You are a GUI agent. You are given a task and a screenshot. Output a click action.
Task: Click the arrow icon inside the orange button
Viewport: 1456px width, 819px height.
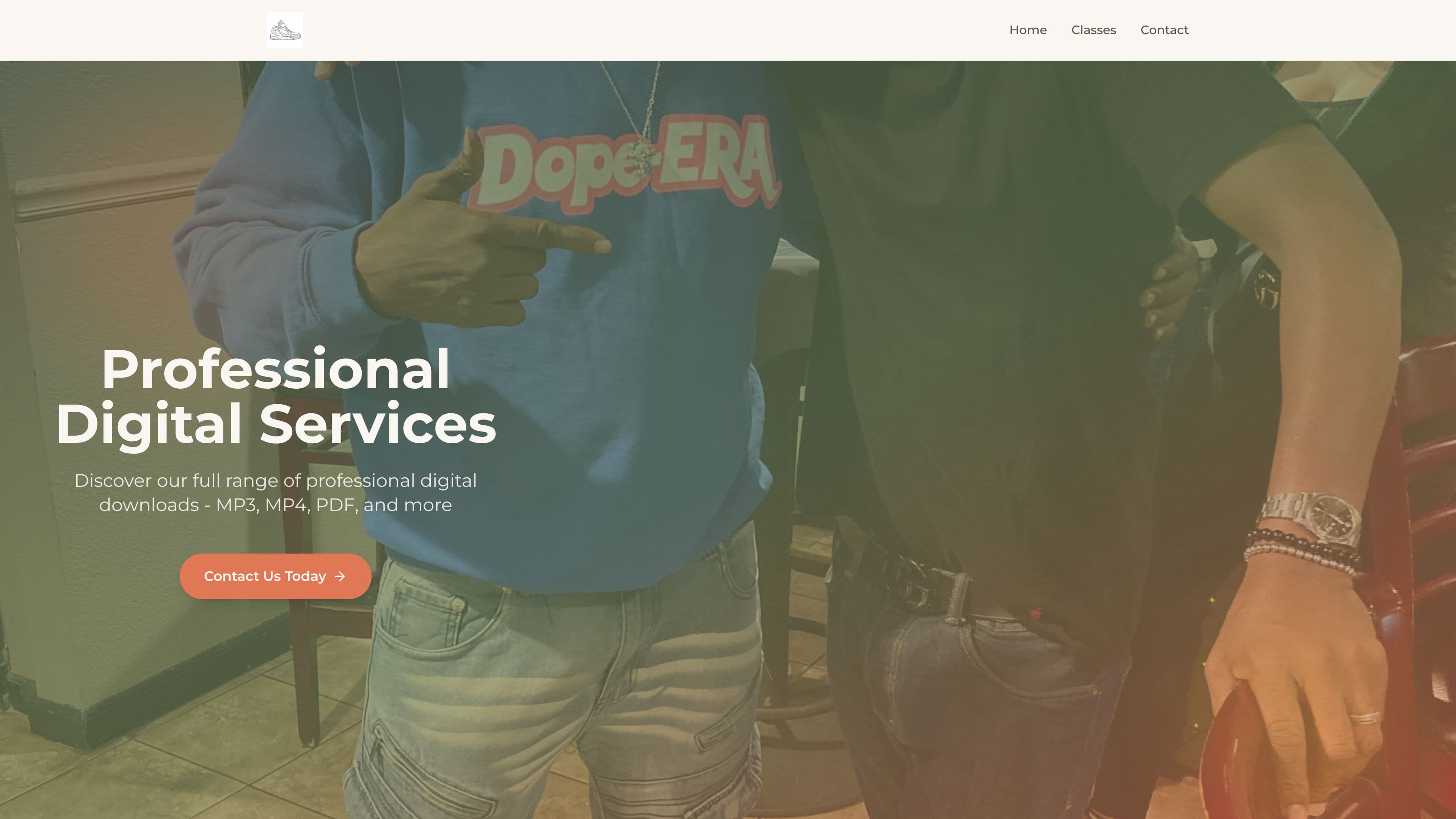point(340,576)
